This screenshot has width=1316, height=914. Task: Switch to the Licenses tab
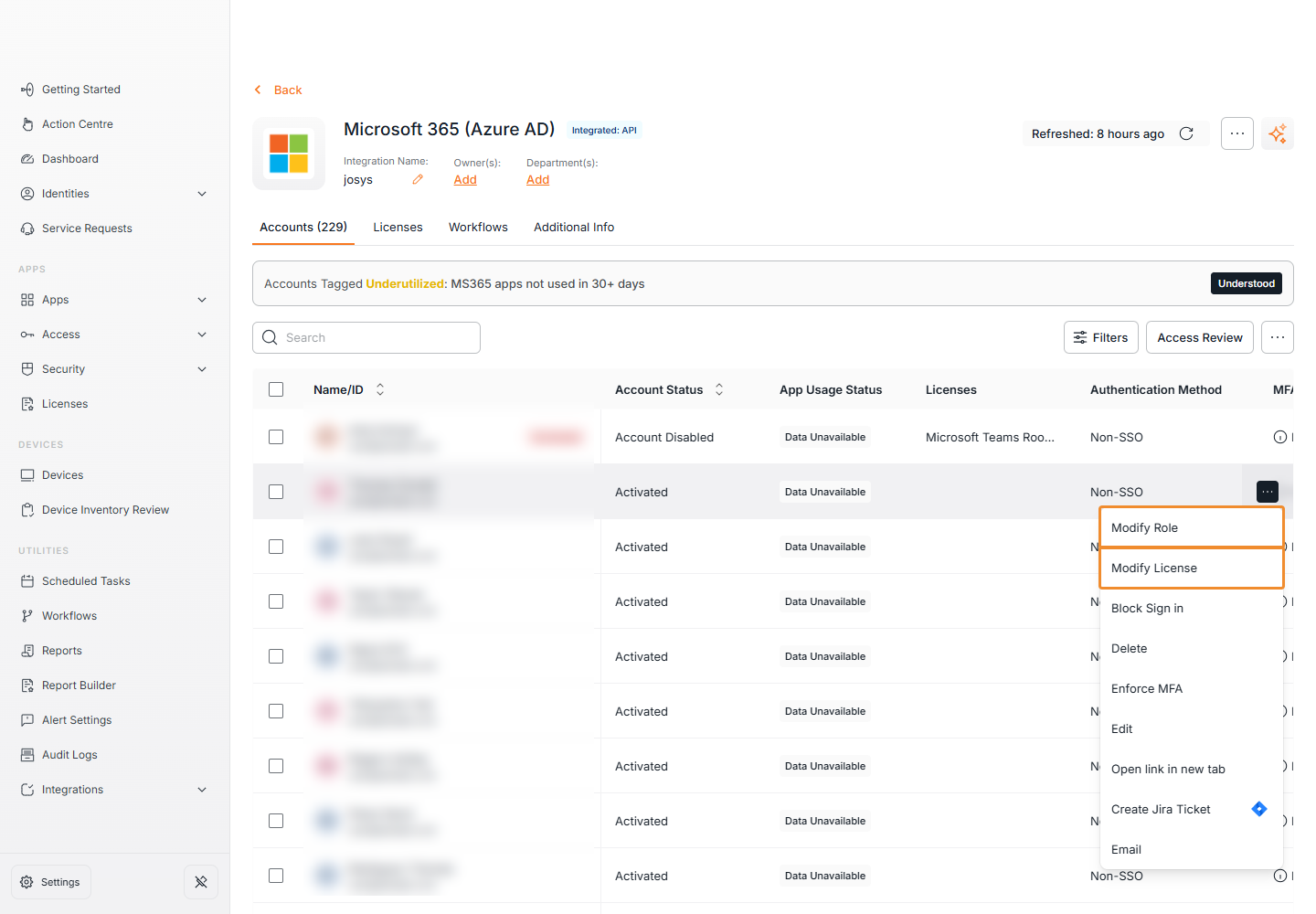tap(398, 227)
